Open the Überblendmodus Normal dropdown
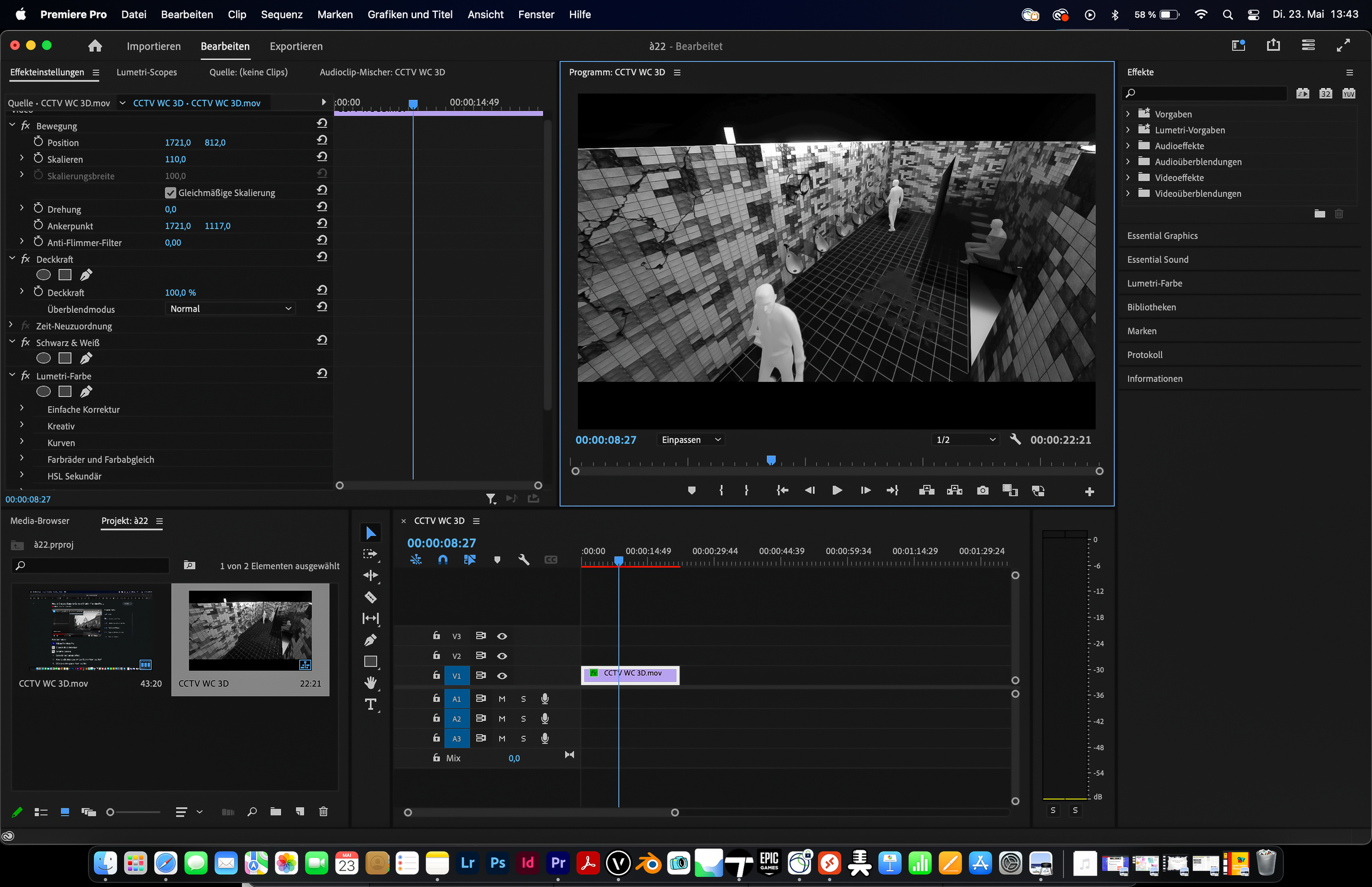Image resolution: width=1372 pixels, height=887 pixels. 230,309
